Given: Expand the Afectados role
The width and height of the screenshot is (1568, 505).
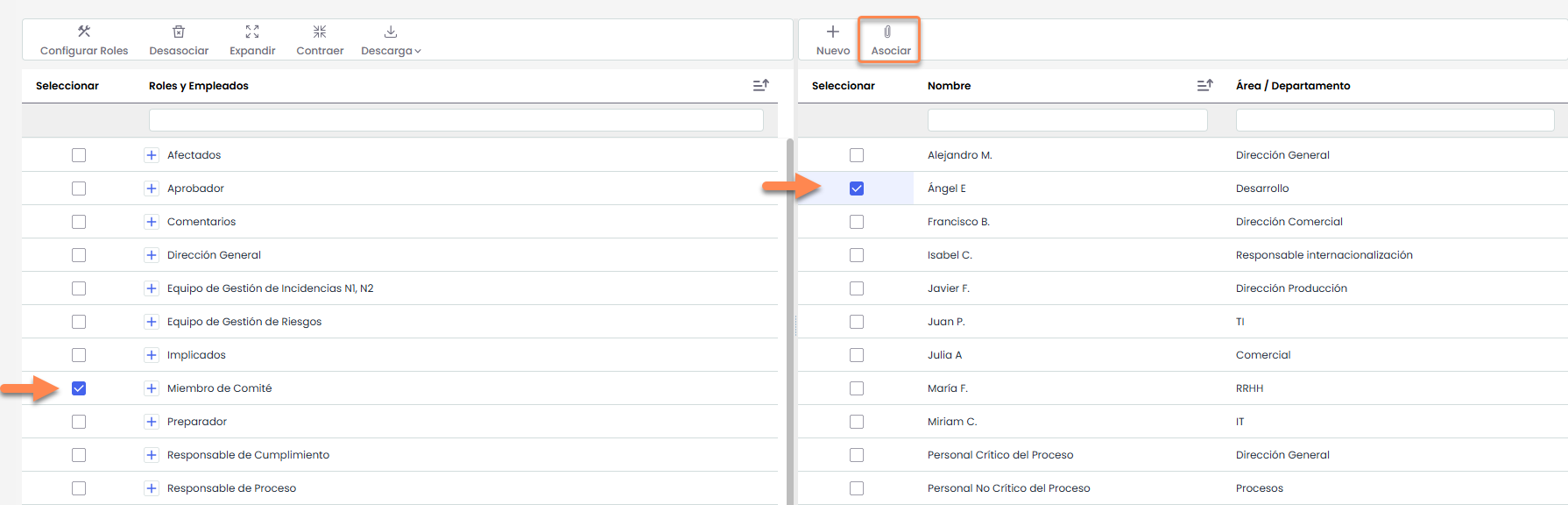Looking at the screenshot, I should [152, 155].
